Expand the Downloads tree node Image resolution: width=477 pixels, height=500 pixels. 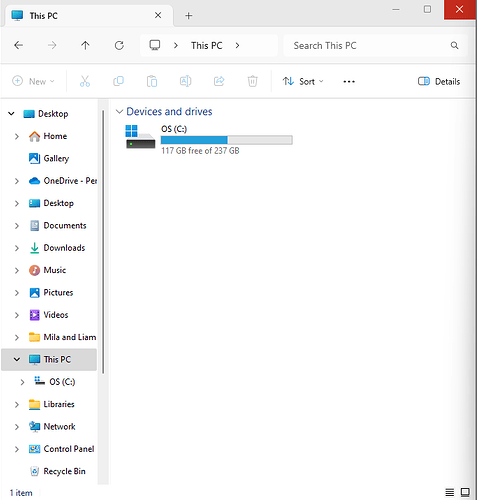coord(17,248)
